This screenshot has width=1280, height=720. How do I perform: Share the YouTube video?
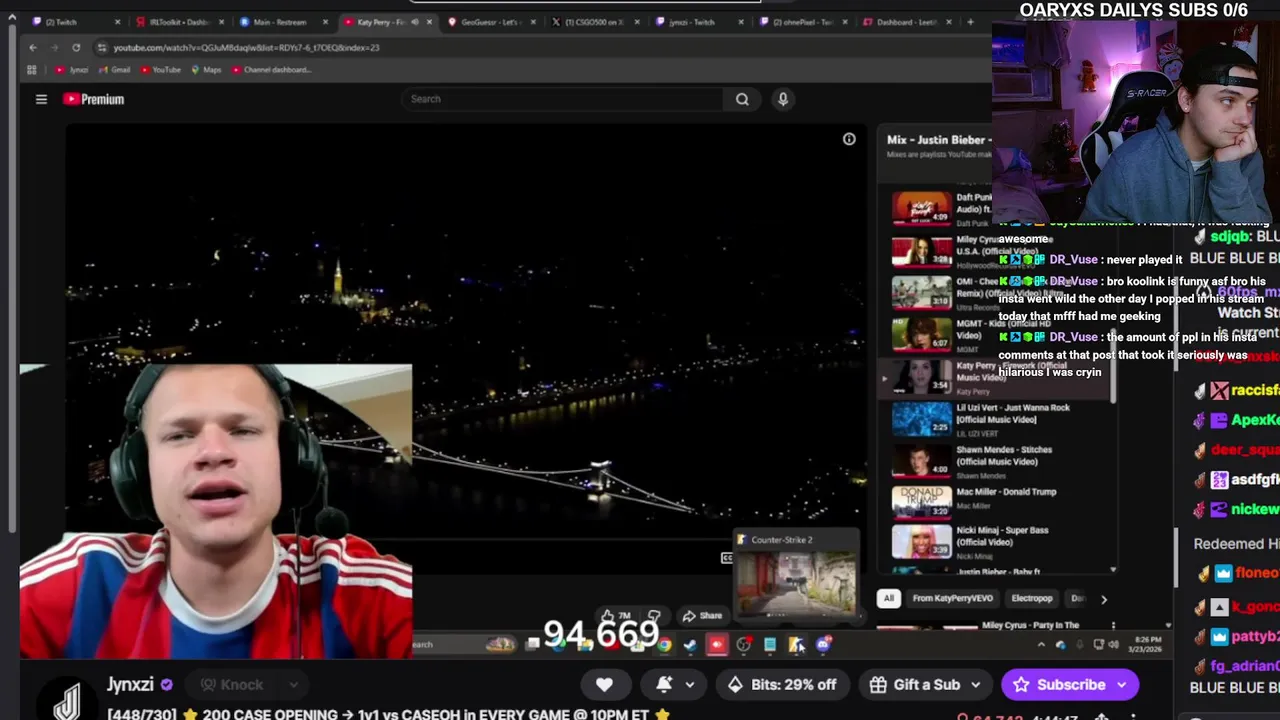[x=701, y=615]
